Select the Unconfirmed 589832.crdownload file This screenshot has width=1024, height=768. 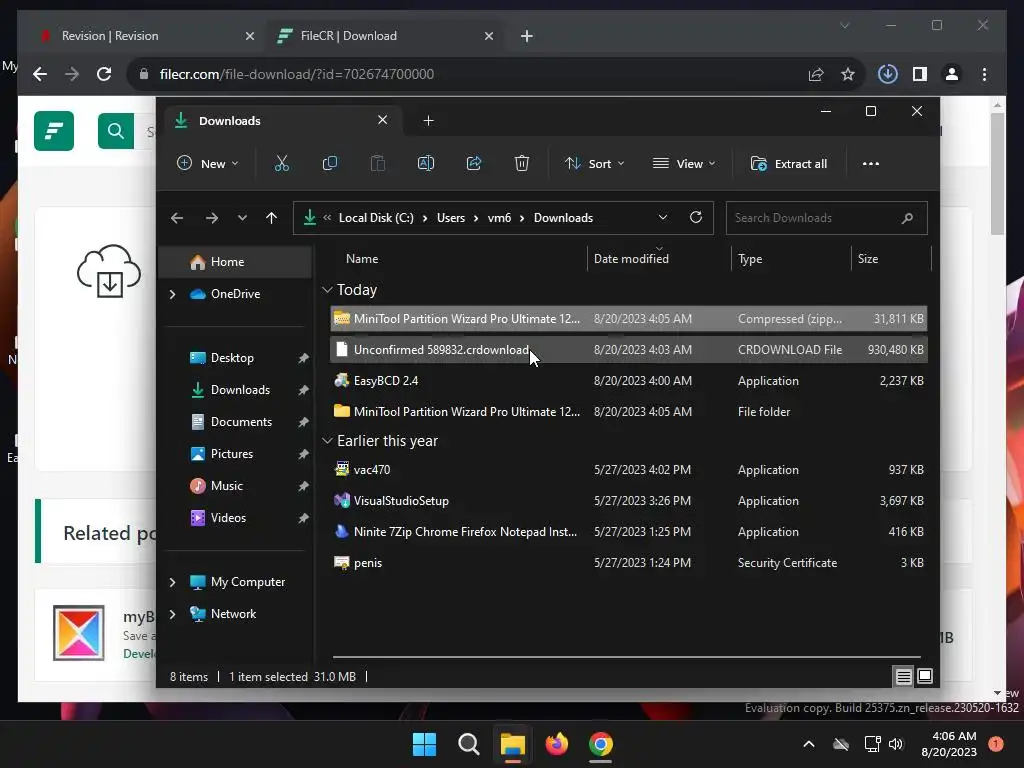click(628, 350)
